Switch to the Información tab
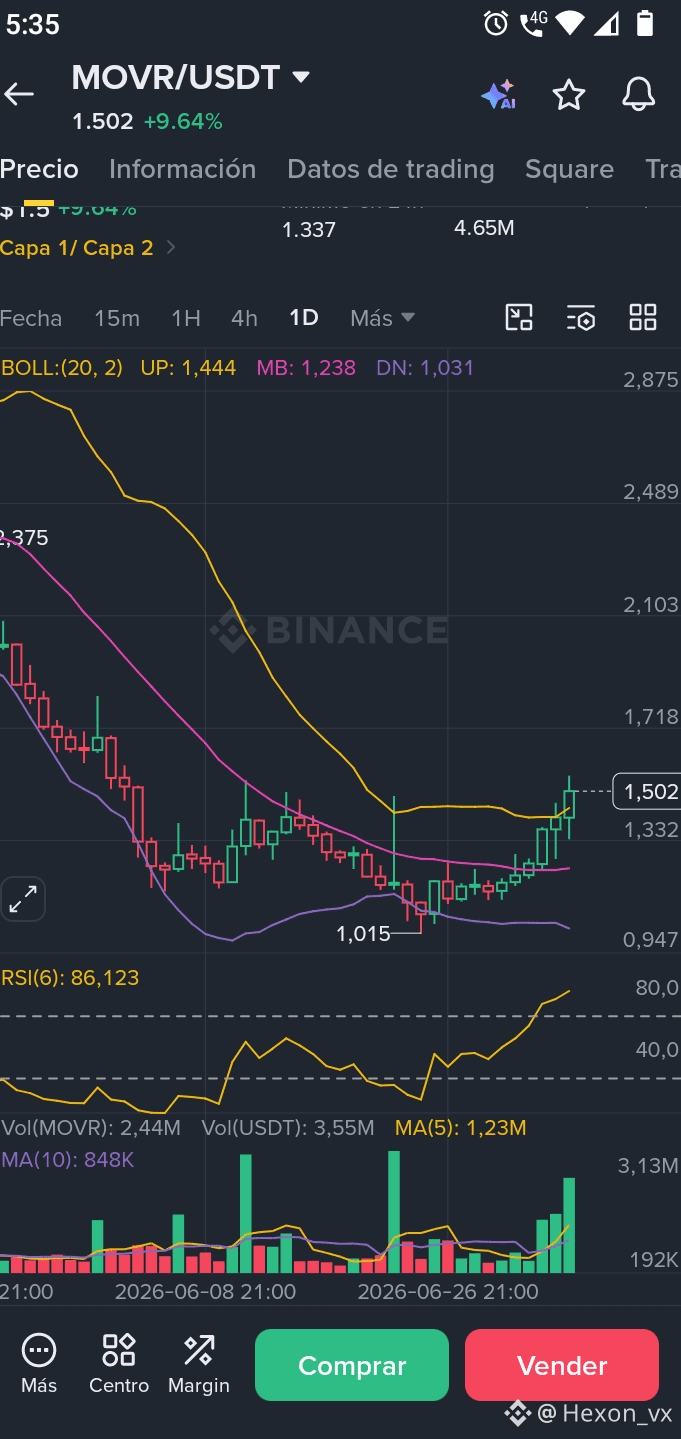The height and width of the screenshot is (1439, 681). tap(182, 169)
